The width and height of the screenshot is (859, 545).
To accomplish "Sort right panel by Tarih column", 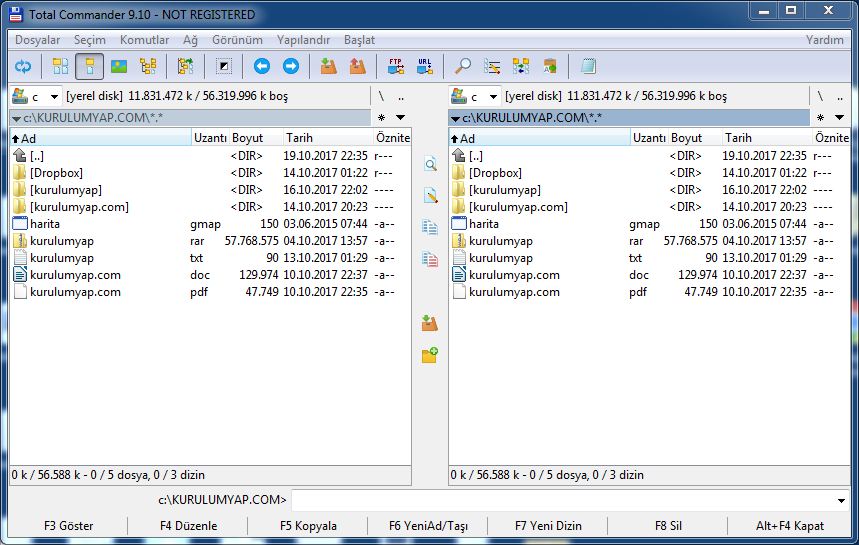I will point(766,138).
